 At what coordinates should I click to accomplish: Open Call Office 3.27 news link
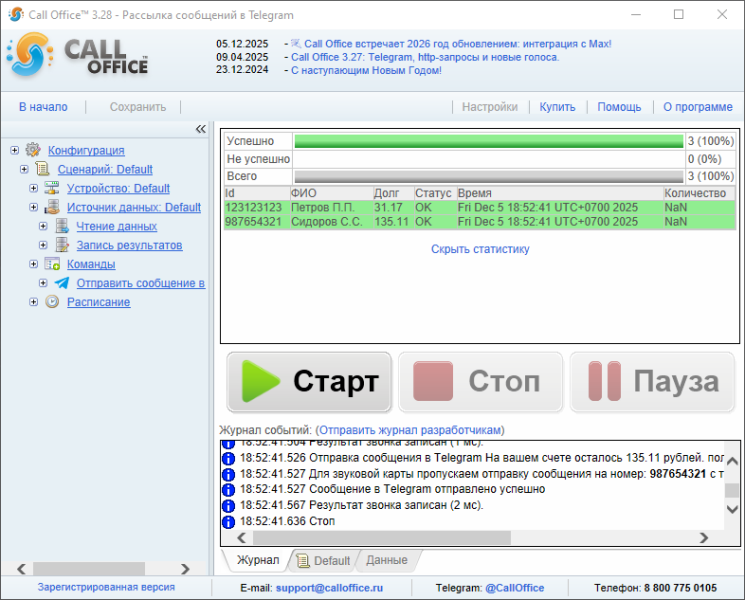pyautogui.click(x=425, y=57)
